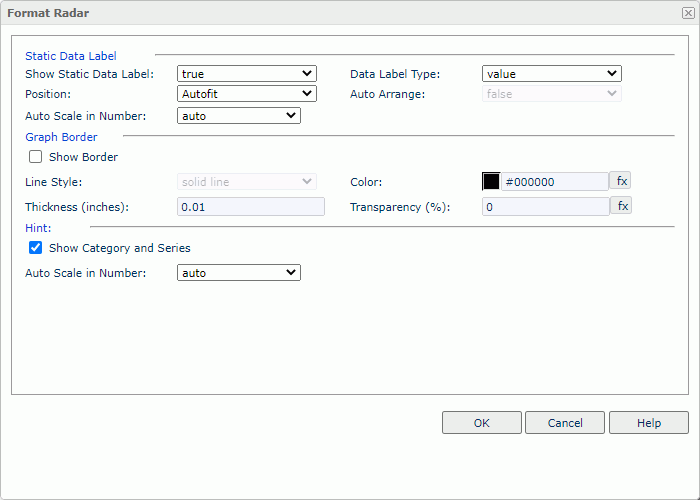
Task: Open the Show Static Data Label dropdown
Action: (x=247, y=74)
